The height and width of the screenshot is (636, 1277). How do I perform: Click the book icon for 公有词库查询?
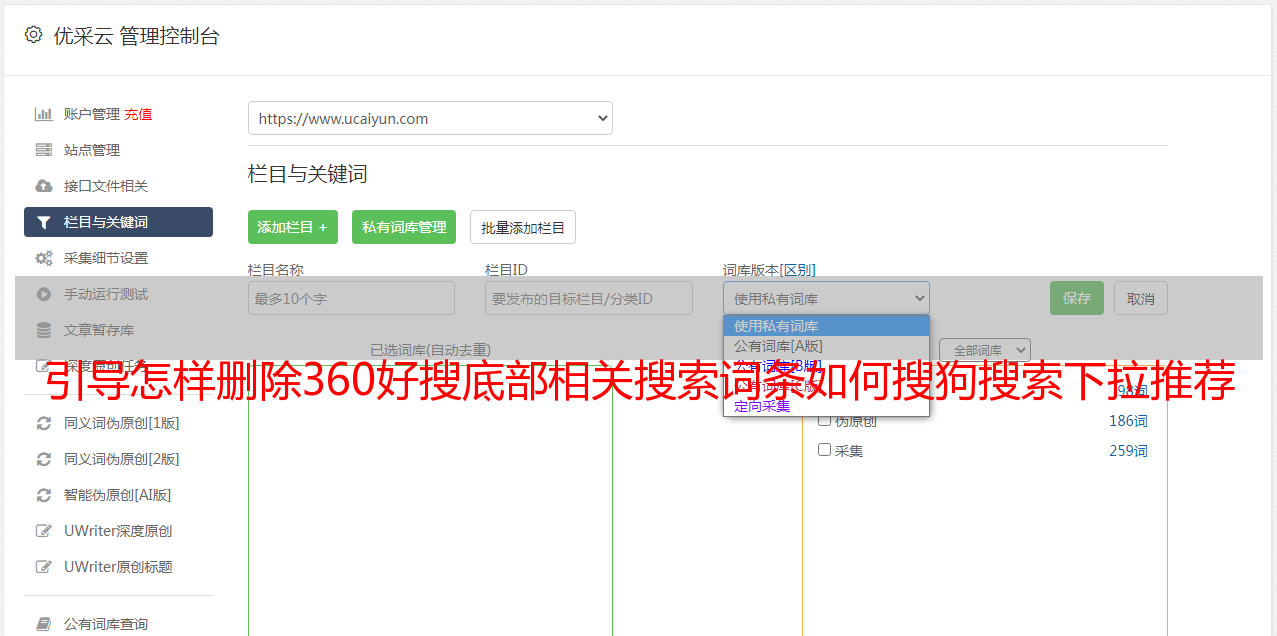pyautogui.click(x=44, y=624)
